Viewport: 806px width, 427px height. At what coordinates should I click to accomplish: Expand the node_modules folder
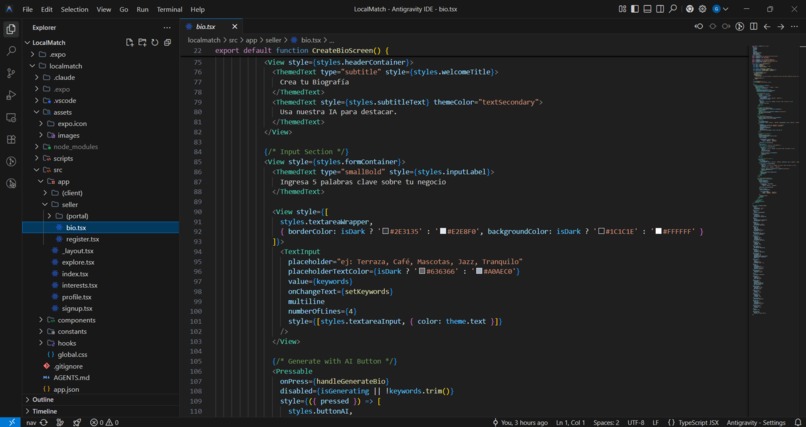[x=101, y=147]
